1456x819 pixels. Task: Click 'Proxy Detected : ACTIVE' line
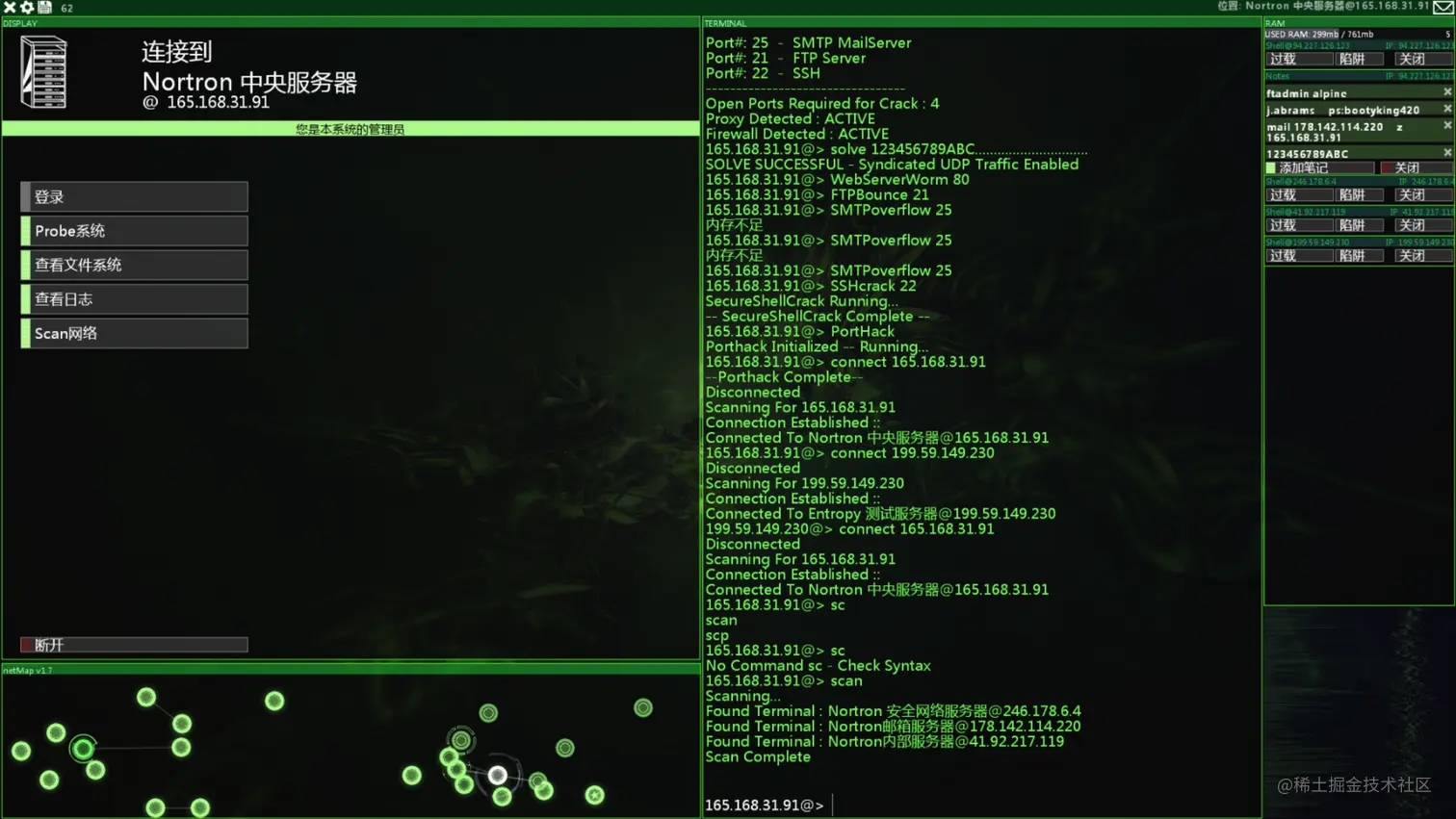pyautogui.click(x=790, y=118)
